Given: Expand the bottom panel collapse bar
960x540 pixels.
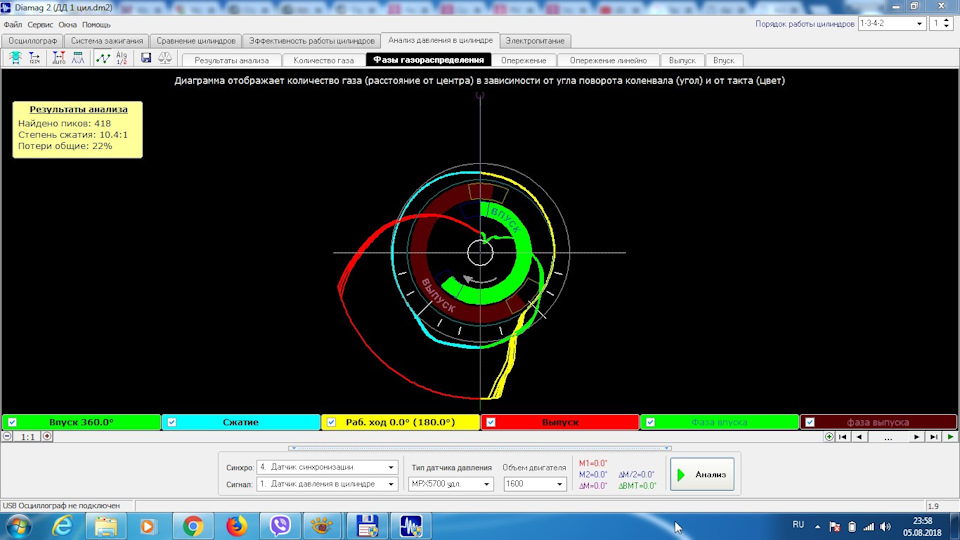Looking at the screenshot, I should (x=480, y=448).
